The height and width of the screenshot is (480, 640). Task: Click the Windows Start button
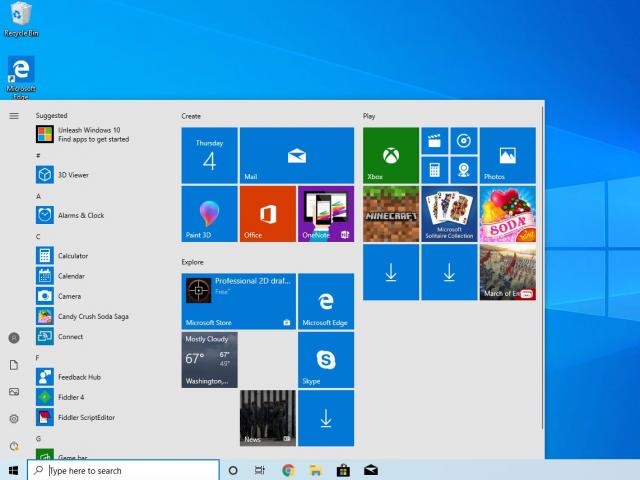(x=13, y=470)
